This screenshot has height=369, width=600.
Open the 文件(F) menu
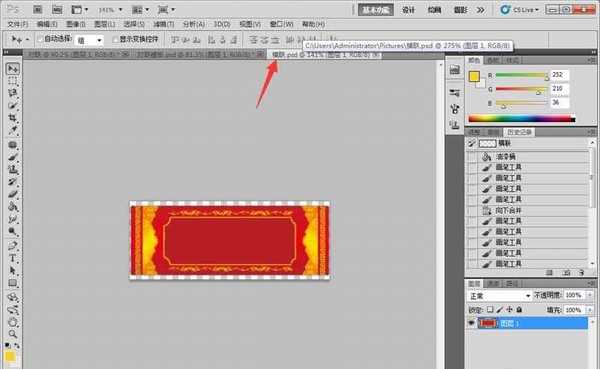pyautogui.click(x=18, y=24)
